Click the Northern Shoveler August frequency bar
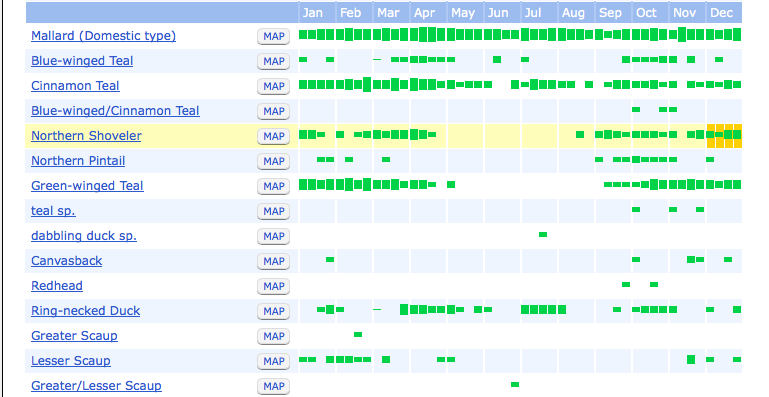The width and height of the screenshot is (769, 397). click(x=580, y=134)
